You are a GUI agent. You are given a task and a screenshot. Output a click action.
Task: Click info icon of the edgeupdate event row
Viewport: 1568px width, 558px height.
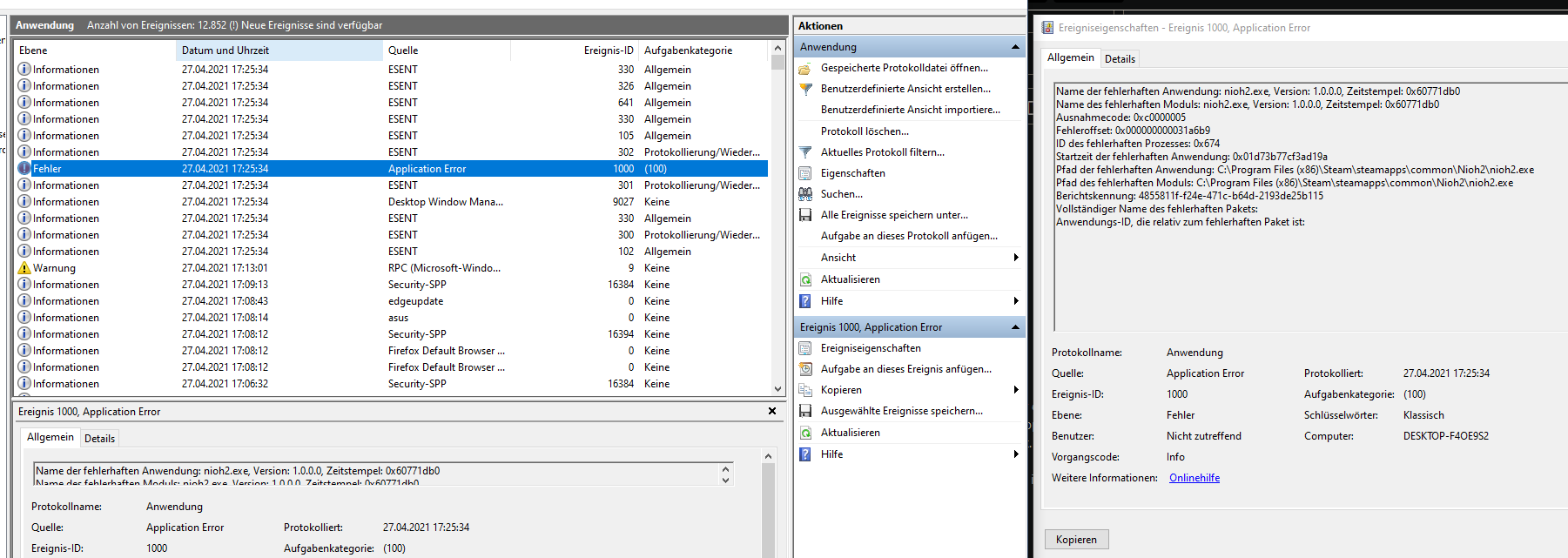coord(24,301)
